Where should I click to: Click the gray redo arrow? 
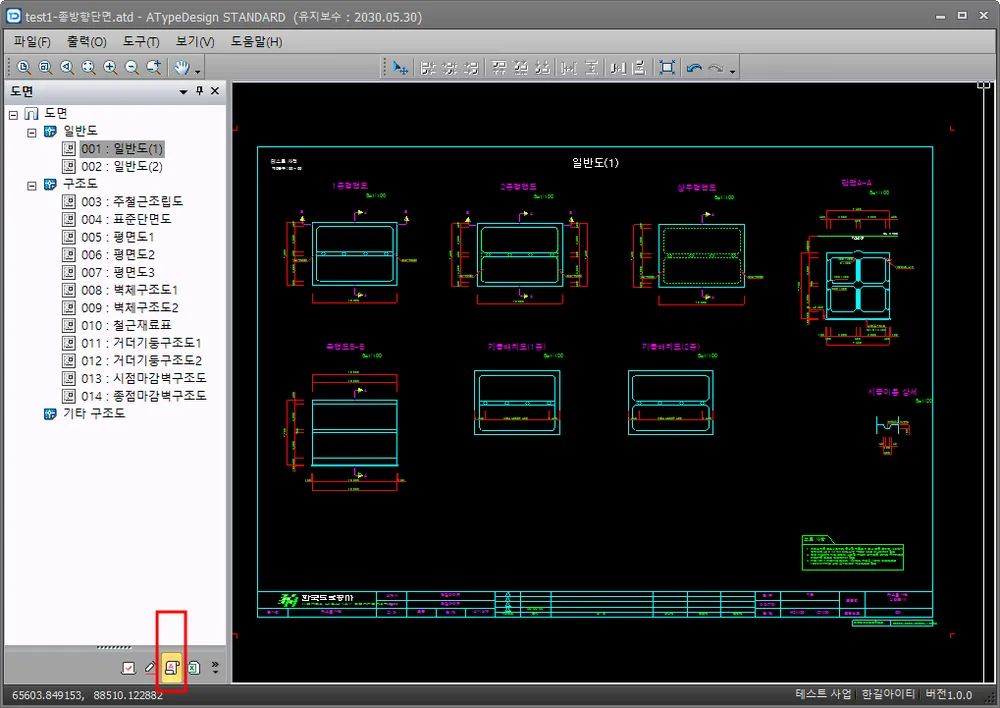[x=716, y=68]
